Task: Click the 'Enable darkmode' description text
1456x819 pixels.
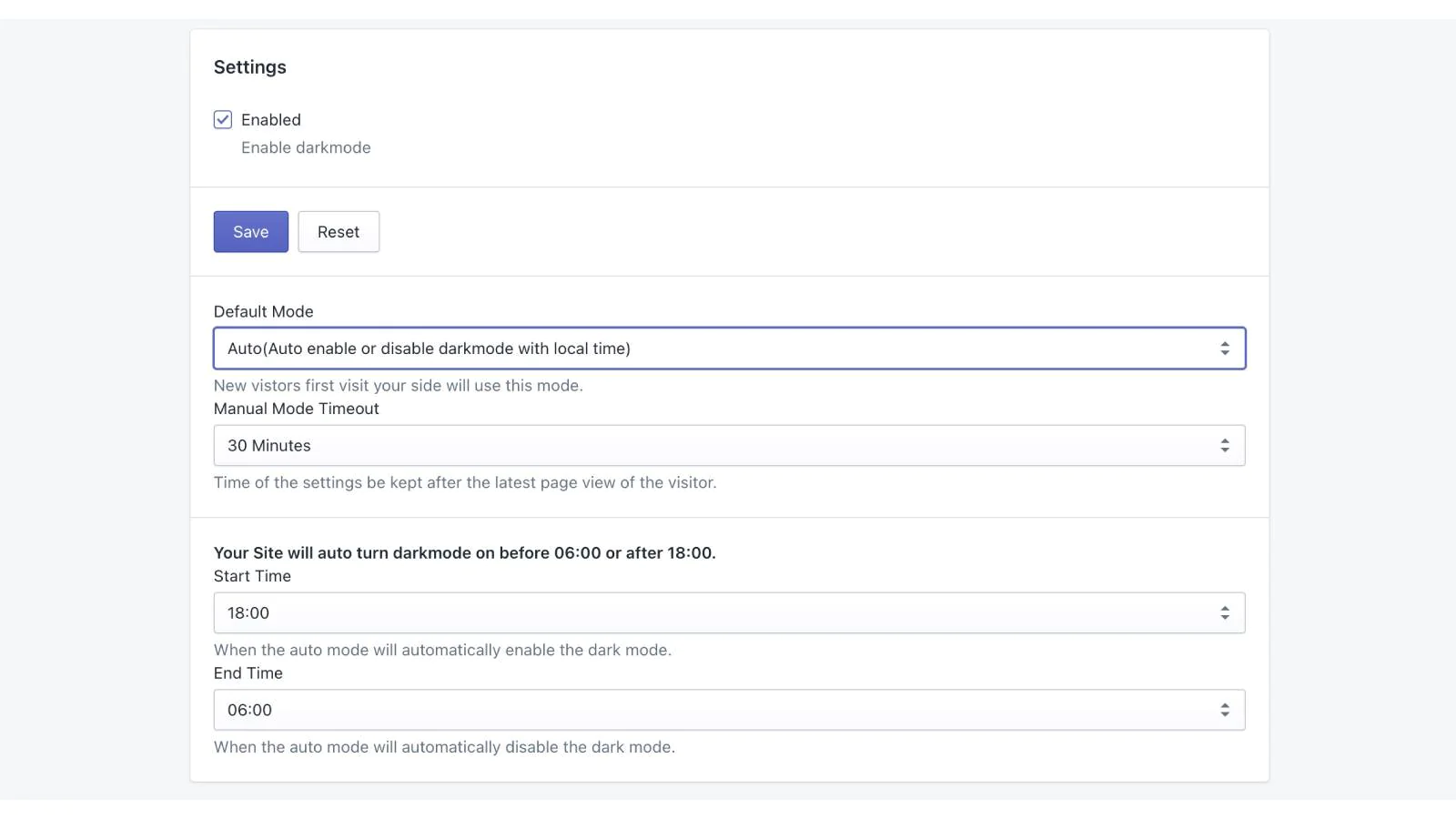Action: [x=306, y=147]
